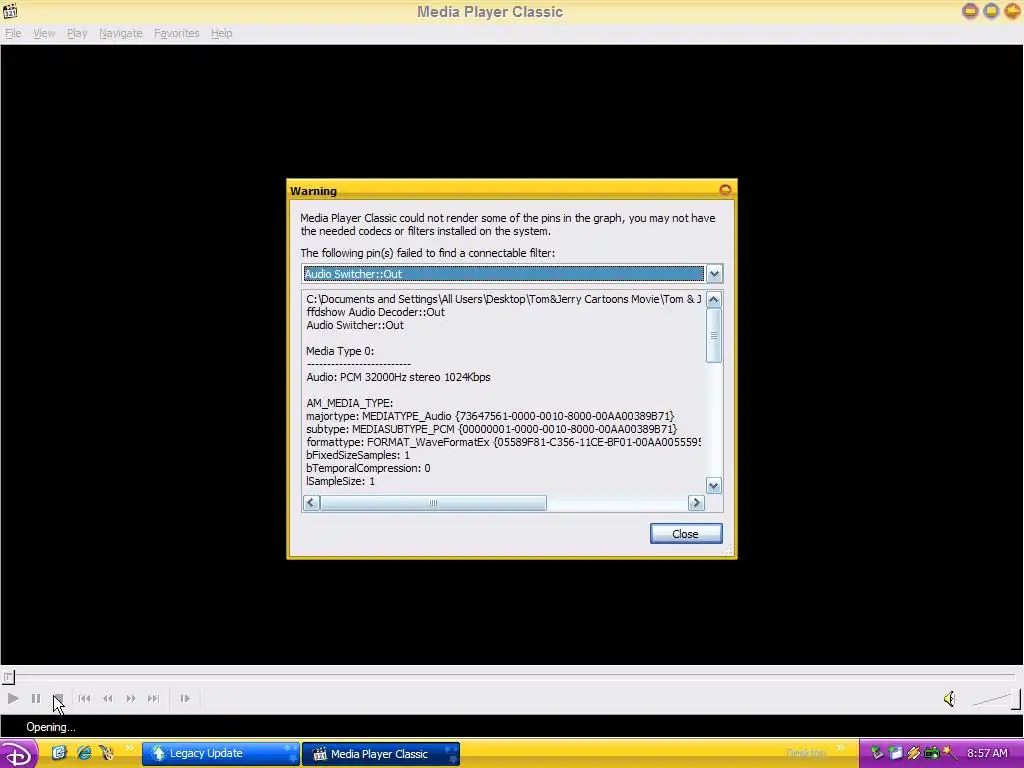Click the media player Quick Launch icon
This screenshot has height=768, width=1024.
coord(106,753)
